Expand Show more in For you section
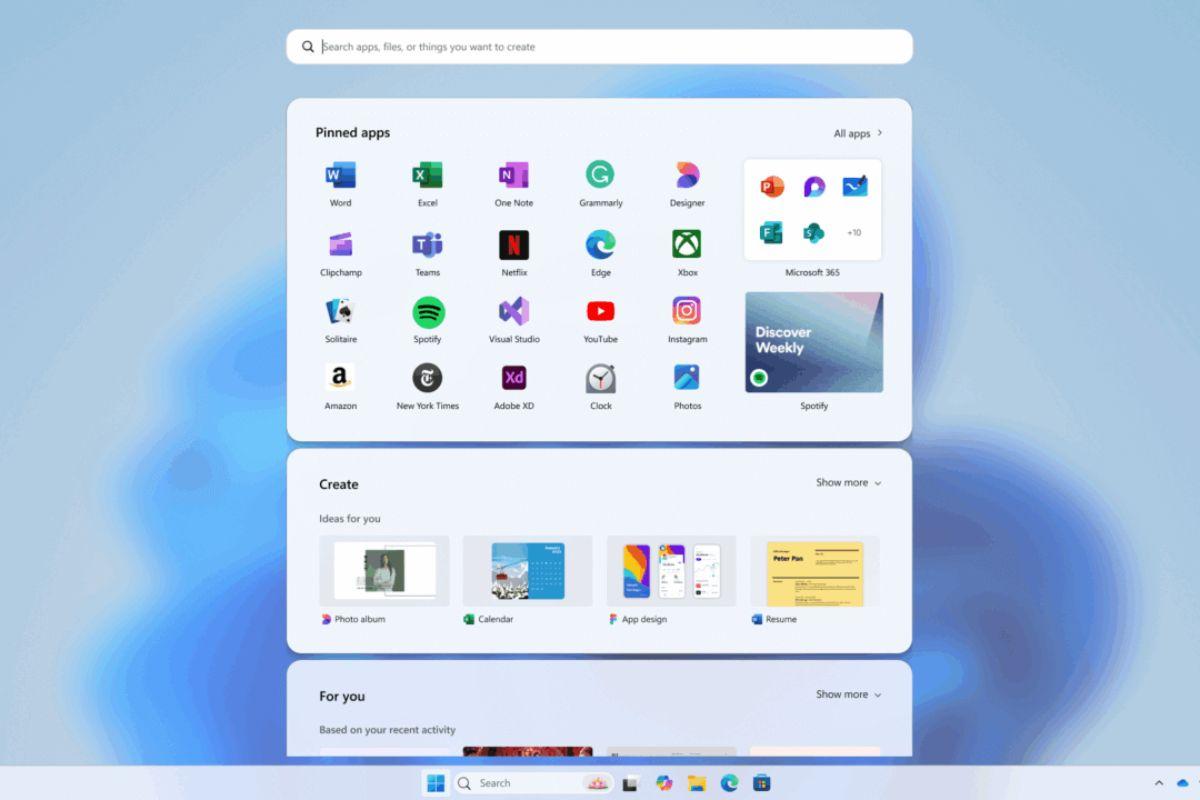1200x800 pixels. point(848,694)
